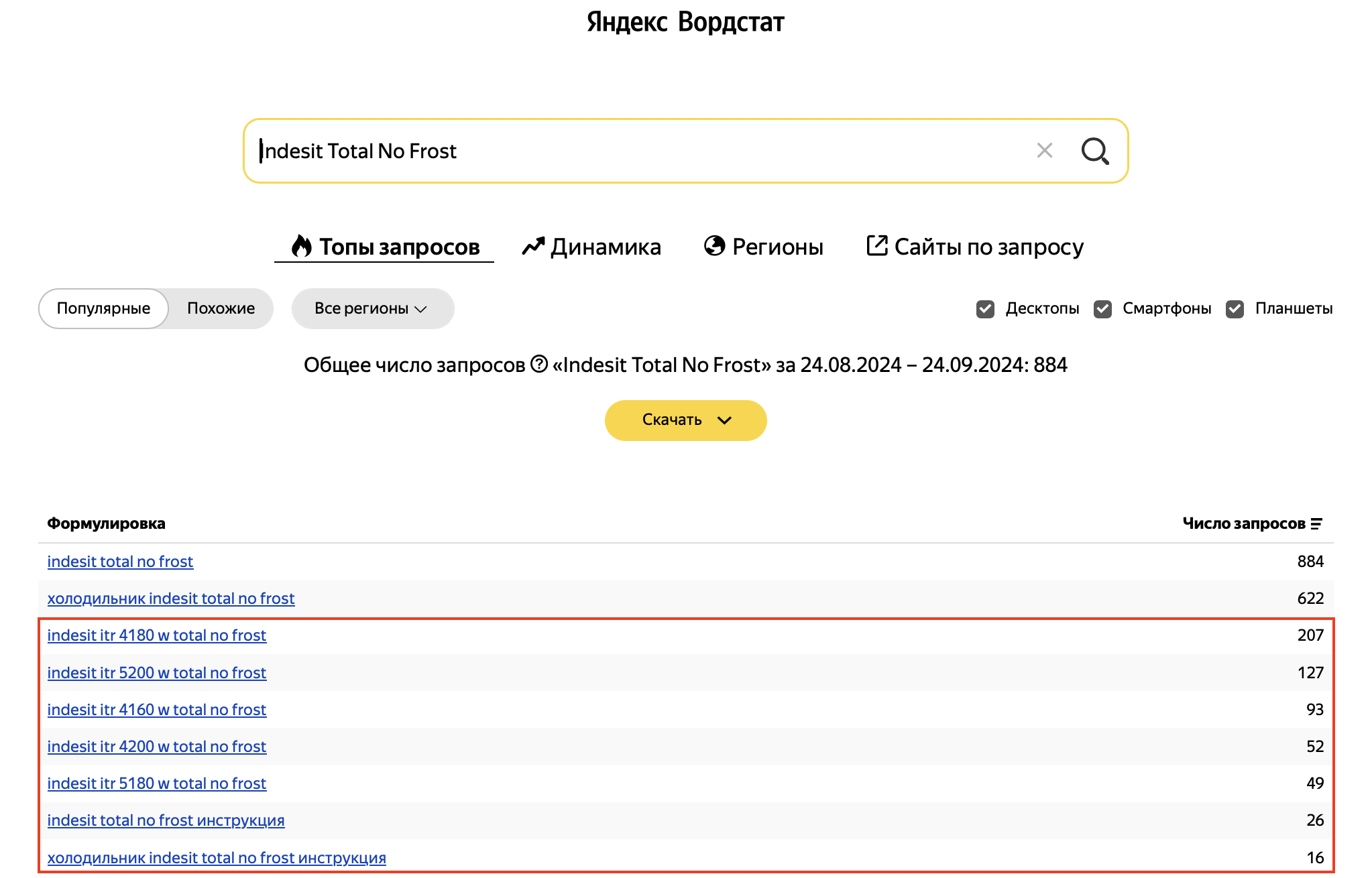1372x878 pixels.
Task: Open link indesit itr 4180 w total no frost
Action: coord(156,635)
